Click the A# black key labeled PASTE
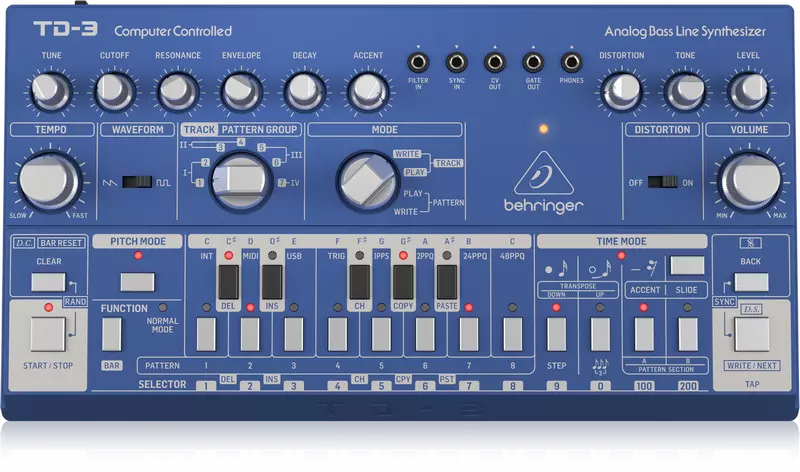Image resolution: width=800 pixels, height=472 pixels. [447, 282]
